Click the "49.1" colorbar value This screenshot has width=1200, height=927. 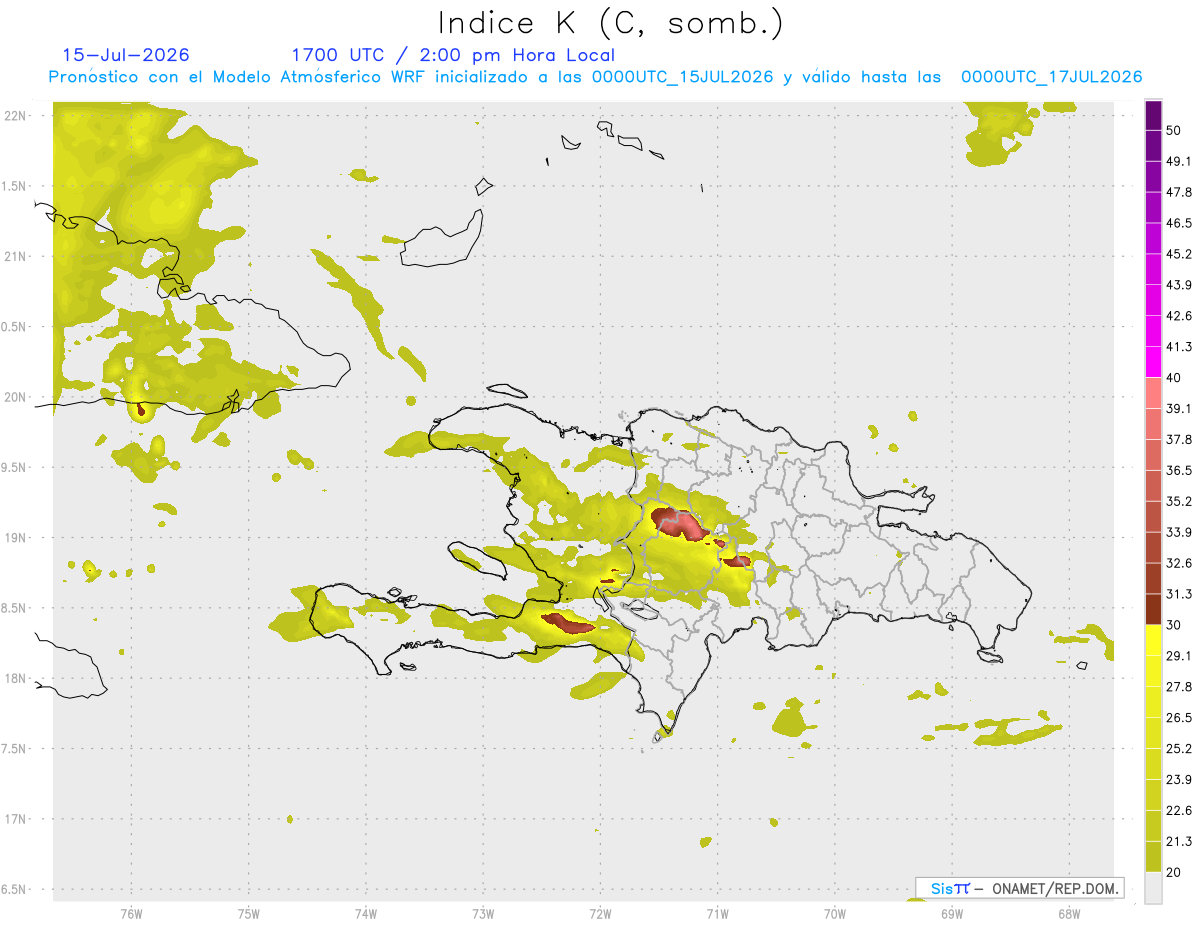1180,161
